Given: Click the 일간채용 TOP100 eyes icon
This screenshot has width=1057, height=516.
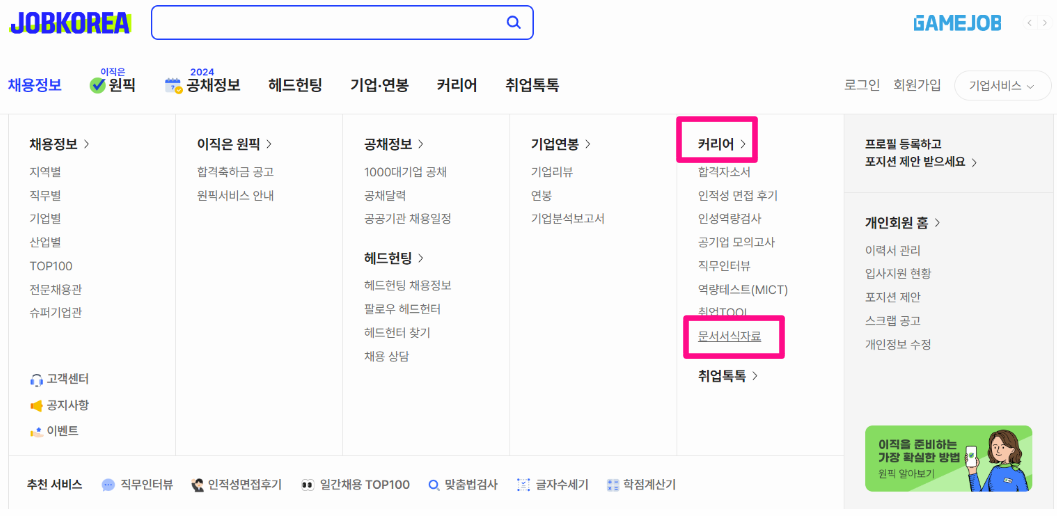Looking at the screenshot, I should point(308,485).
